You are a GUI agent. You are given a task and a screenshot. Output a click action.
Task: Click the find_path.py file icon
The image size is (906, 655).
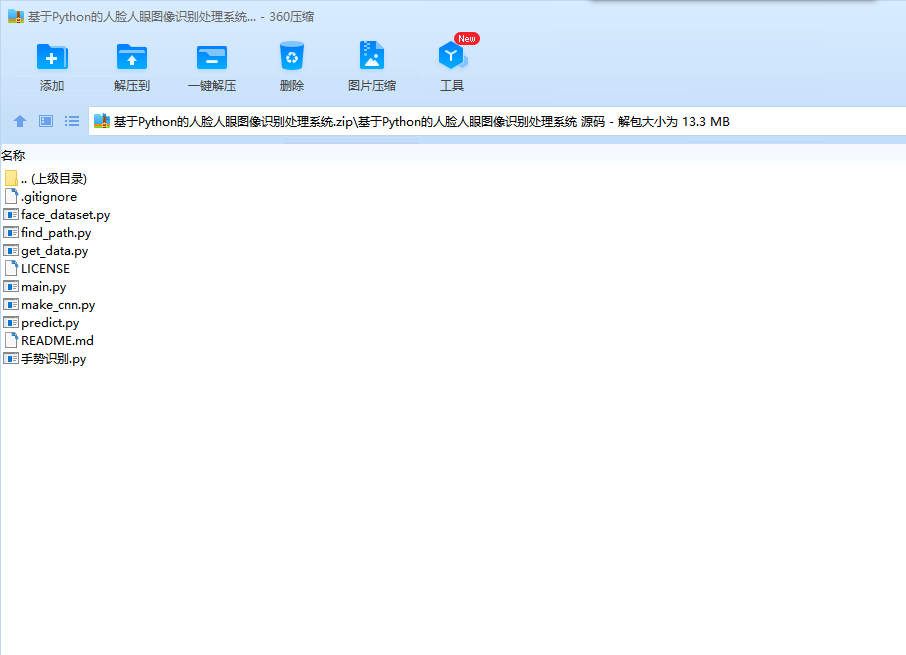[11, 232]
